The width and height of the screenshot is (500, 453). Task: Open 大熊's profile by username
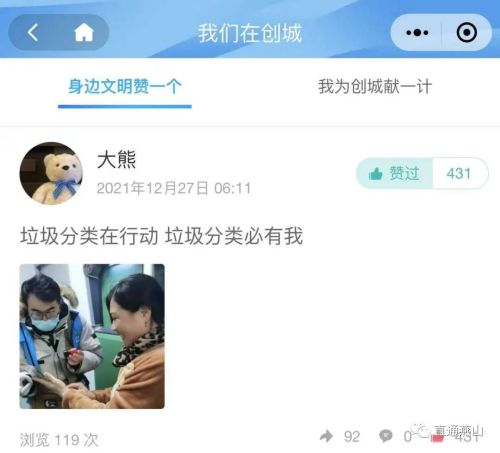pyautogui.click(x=116, y=160)
